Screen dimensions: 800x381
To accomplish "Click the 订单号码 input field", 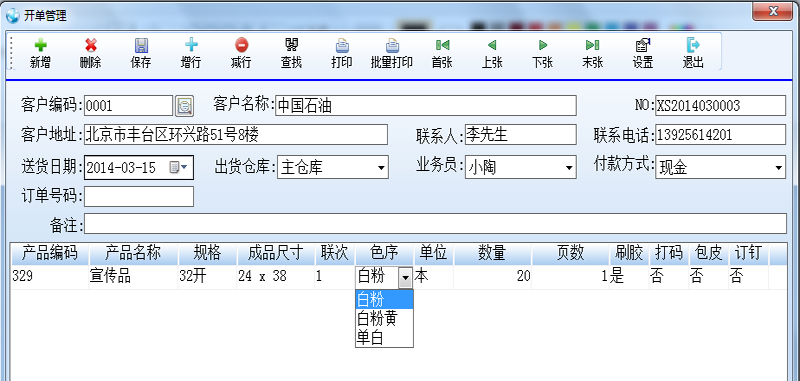I will [139, 196].
